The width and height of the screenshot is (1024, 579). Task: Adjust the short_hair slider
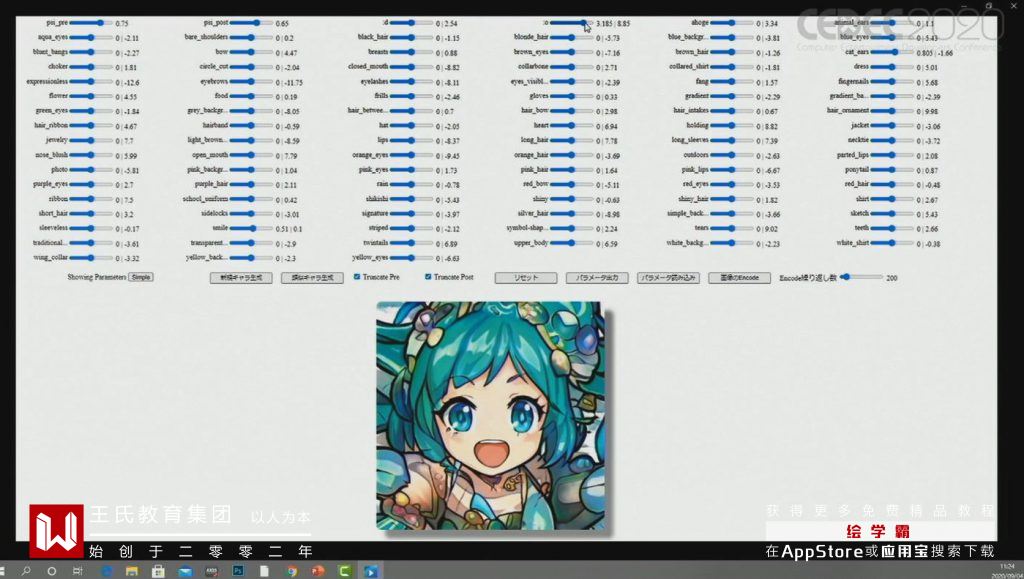[x=91, y=213]
